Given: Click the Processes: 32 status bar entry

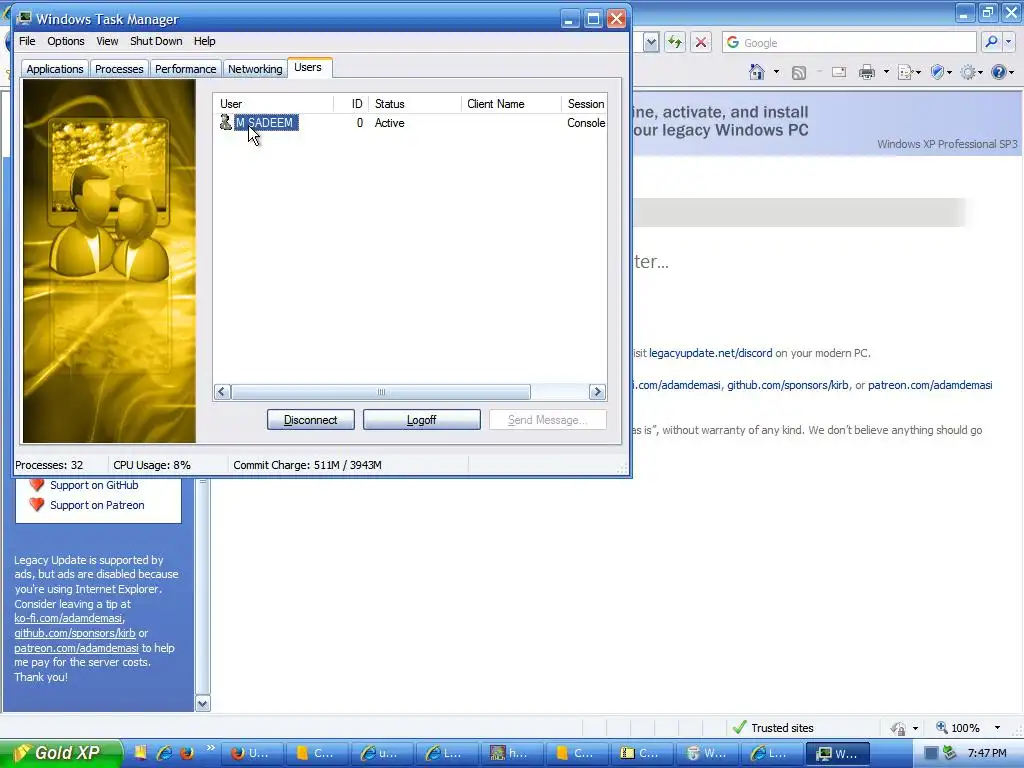Looking at the screenshot, I should coord(49,465).
